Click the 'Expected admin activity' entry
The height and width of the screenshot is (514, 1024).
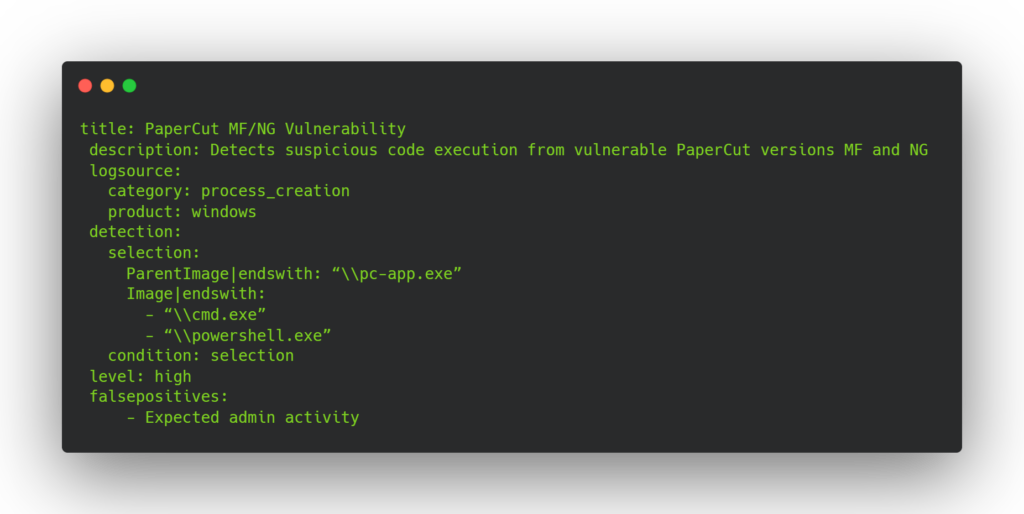[x=251, y=418]
